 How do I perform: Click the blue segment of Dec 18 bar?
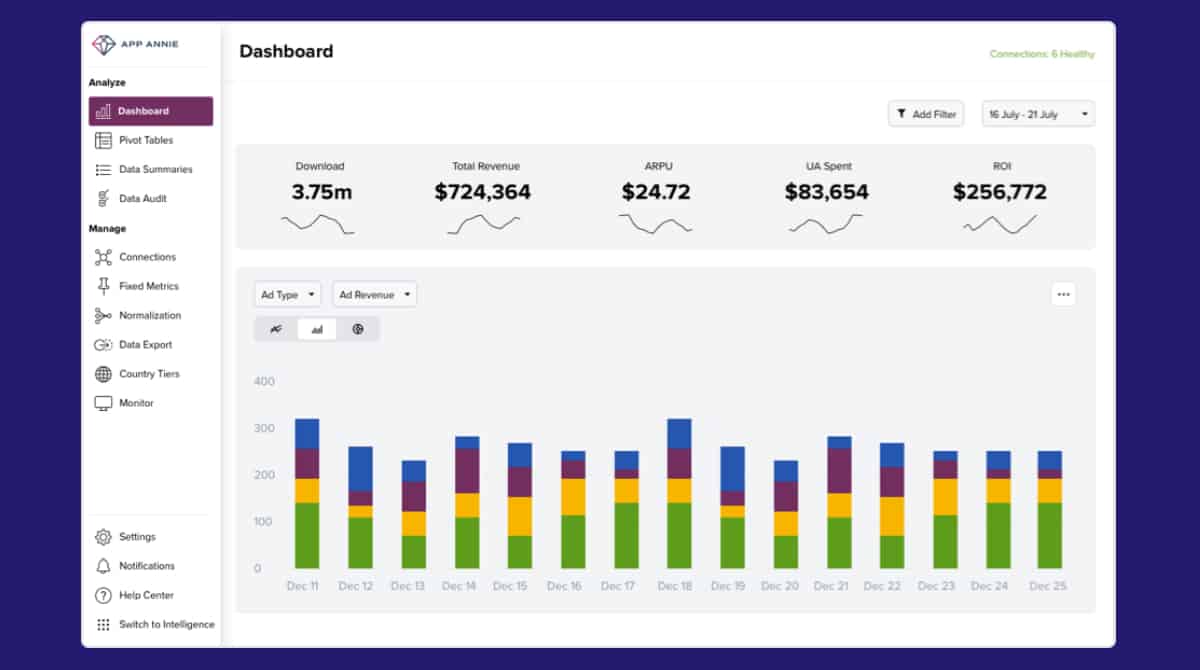679,433
